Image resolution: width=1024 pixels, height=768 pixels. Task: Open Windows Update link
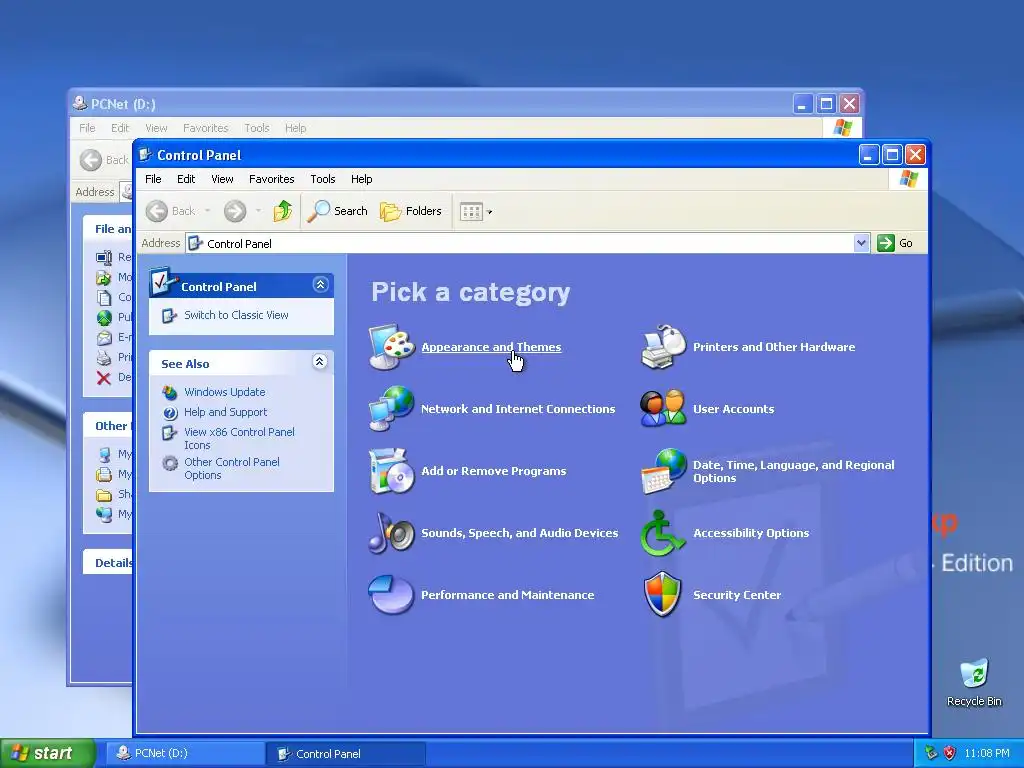pos(225,392)
